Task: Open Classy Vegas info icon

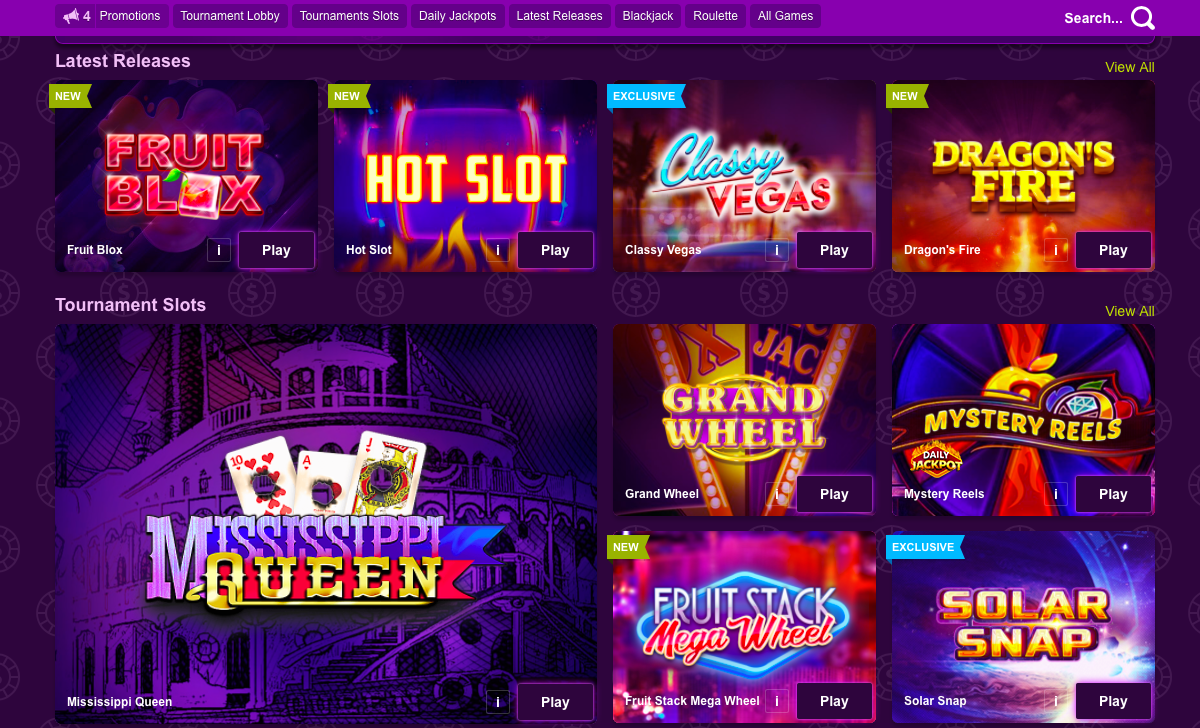Action: click(x=777, y=250)
